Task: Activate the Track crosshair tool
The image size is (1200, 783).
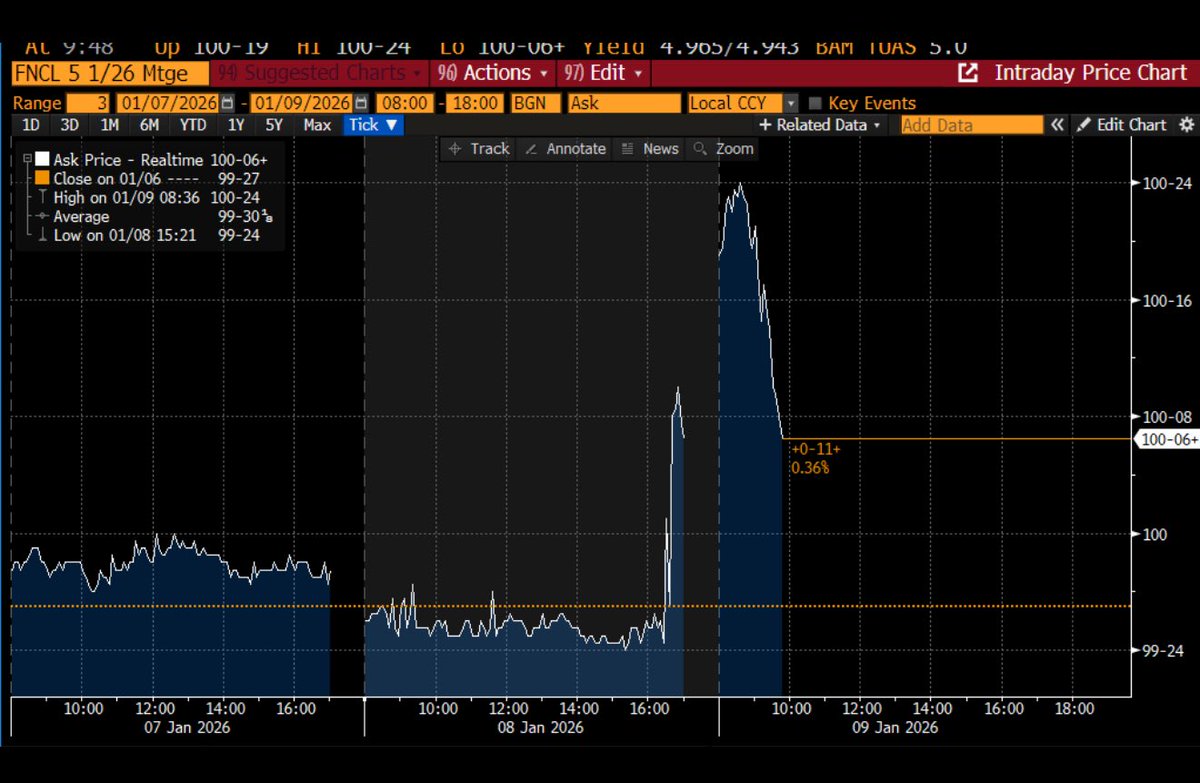Action: (x=479, y=148)
